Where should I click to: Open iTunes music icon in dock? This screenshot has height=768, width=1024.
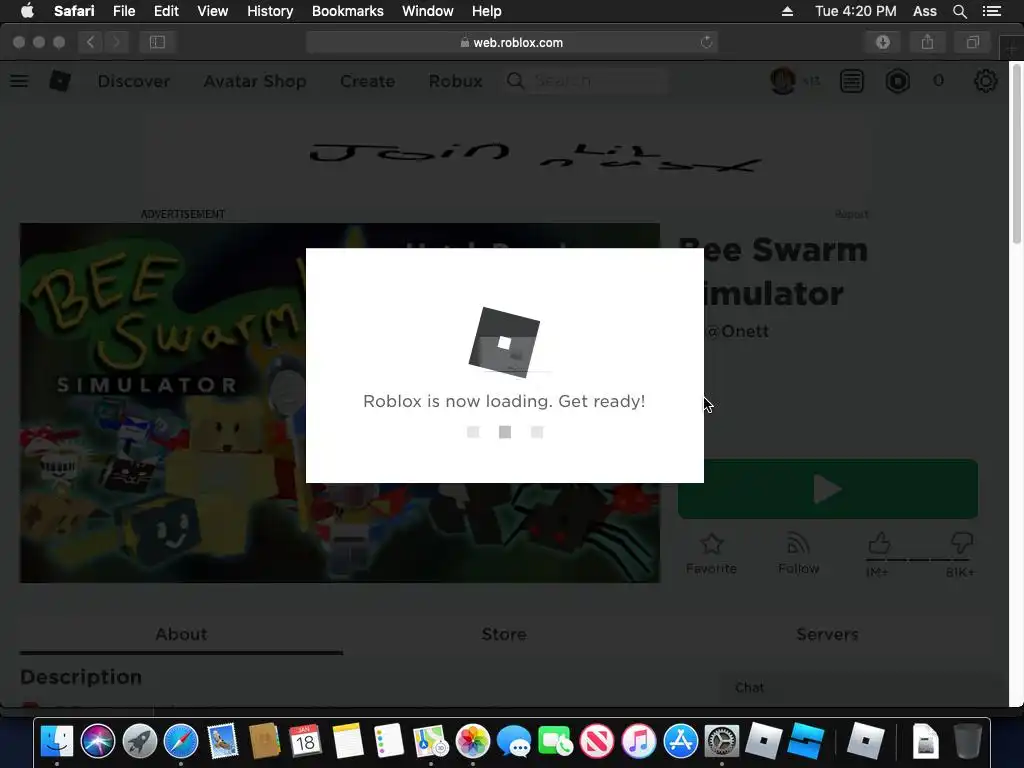(639, 741)
